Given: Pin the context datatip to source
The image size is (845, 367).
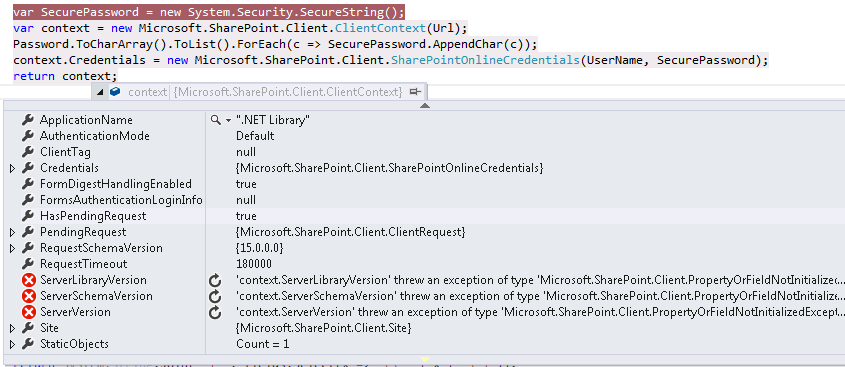Looking at the screenshot, I should tap(415, 92).
